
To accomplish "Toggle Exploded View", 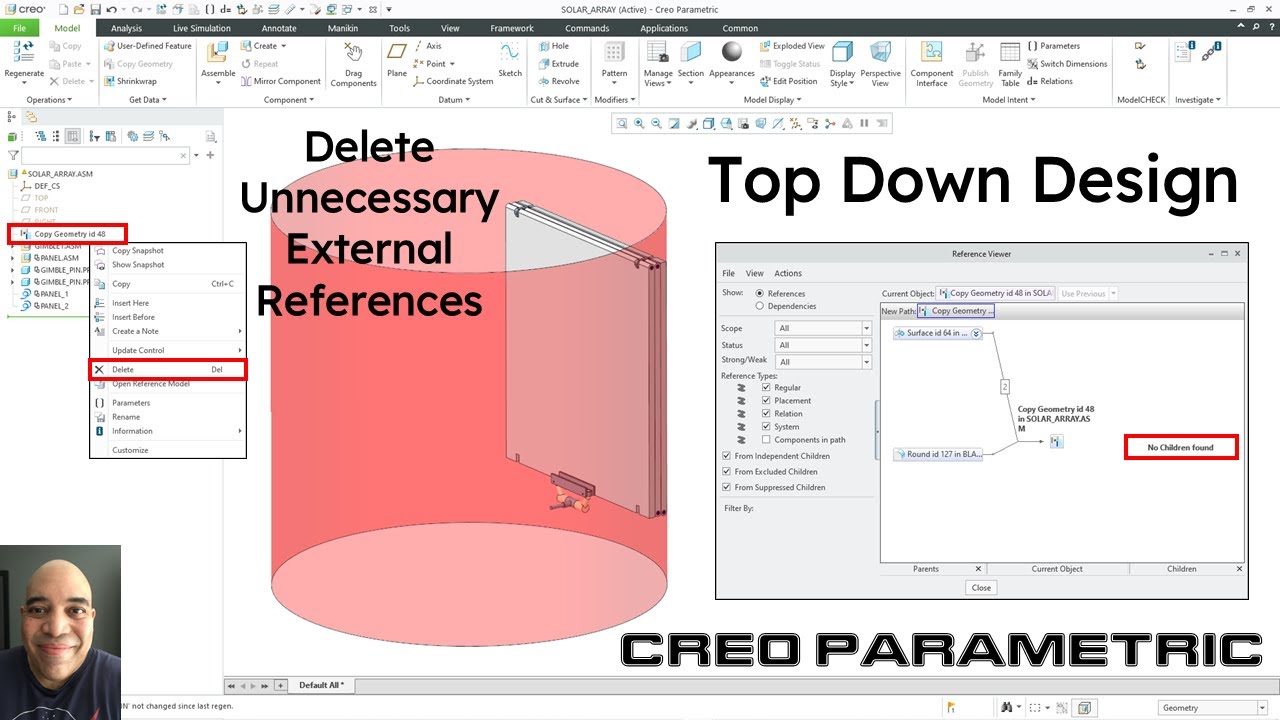I will 791,46.
